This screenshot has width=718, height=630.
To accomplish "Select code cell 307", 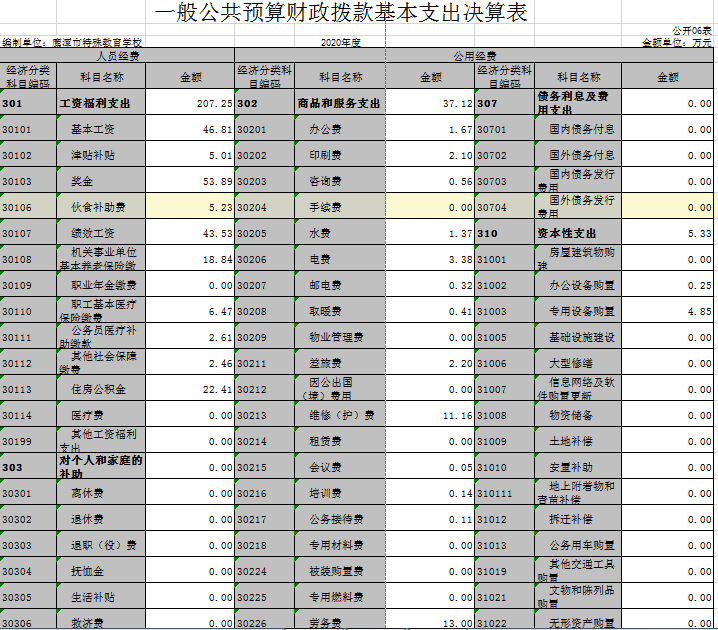I will [505, 102].
